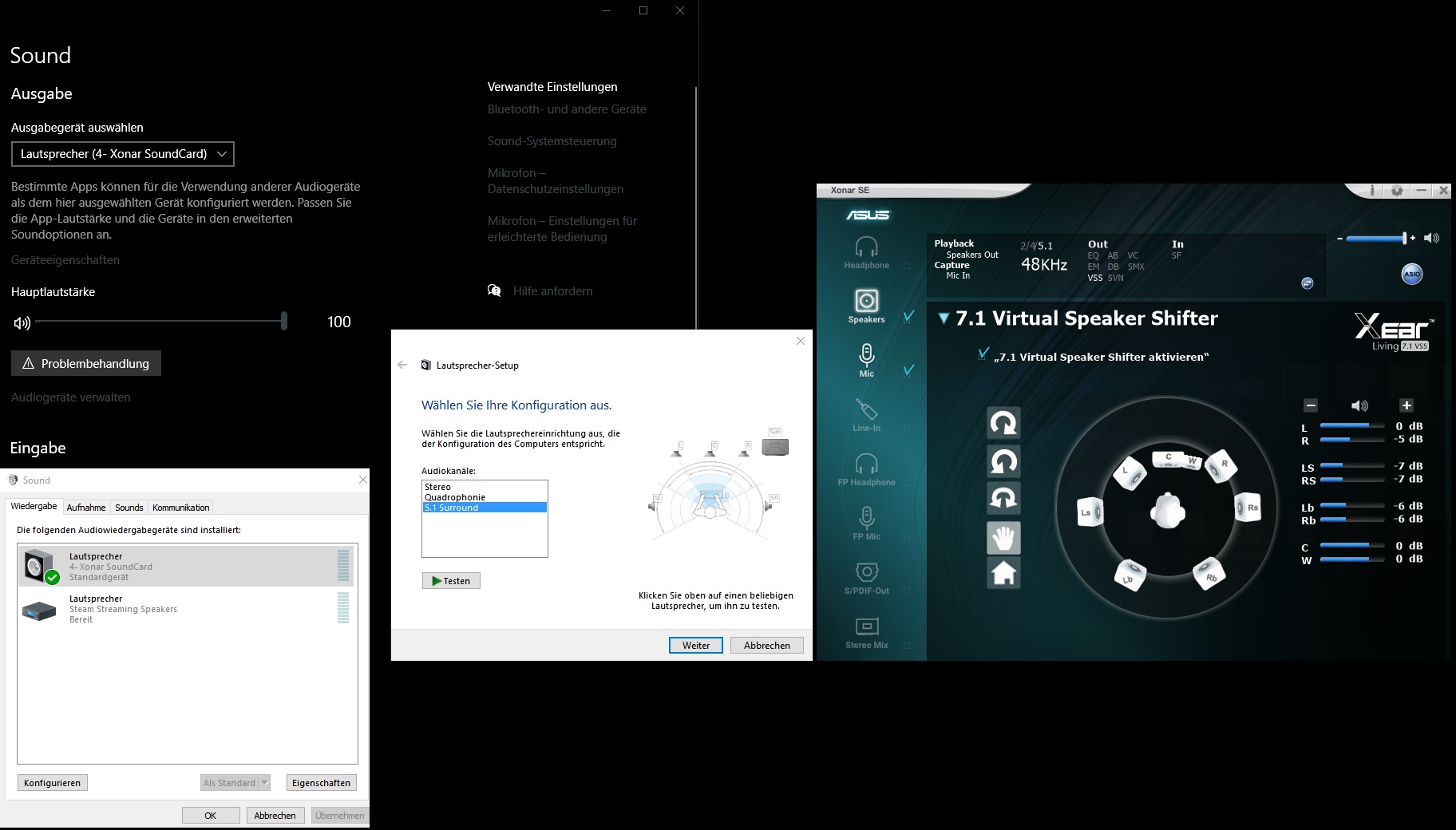Enable the Line-In checkbox in Xonar sidebar
The width and height of the screenshot is (1456, 830).
coord(907,429)
